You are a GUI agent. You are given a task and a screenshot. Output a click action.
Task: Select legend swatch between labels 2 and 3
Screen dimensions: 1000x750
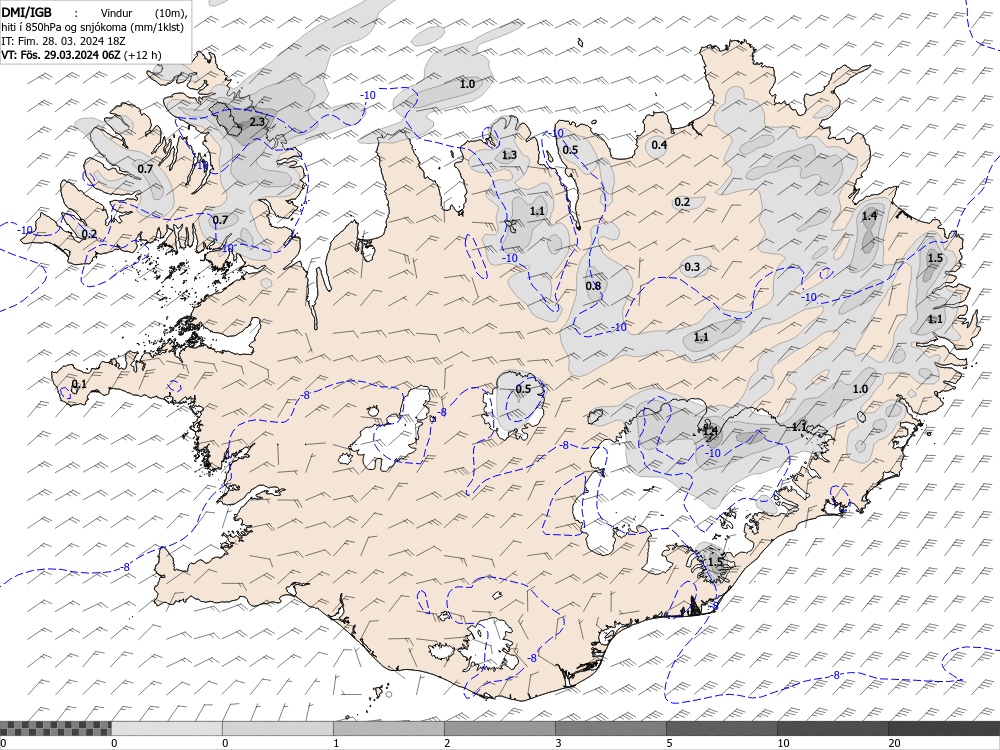(500, 728)
